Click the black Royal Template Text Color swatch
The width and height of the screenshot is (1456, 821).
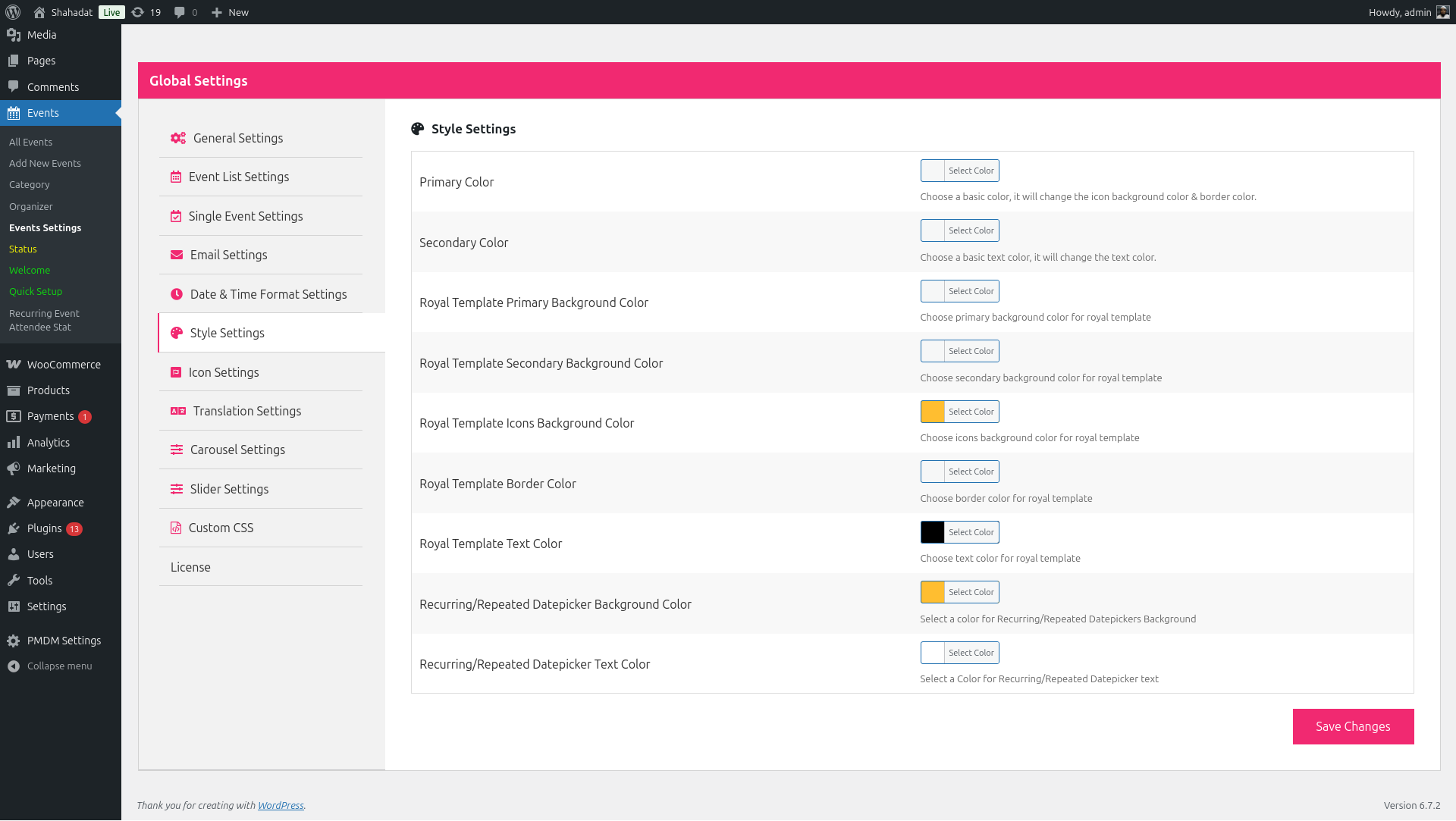click(933, 532)
